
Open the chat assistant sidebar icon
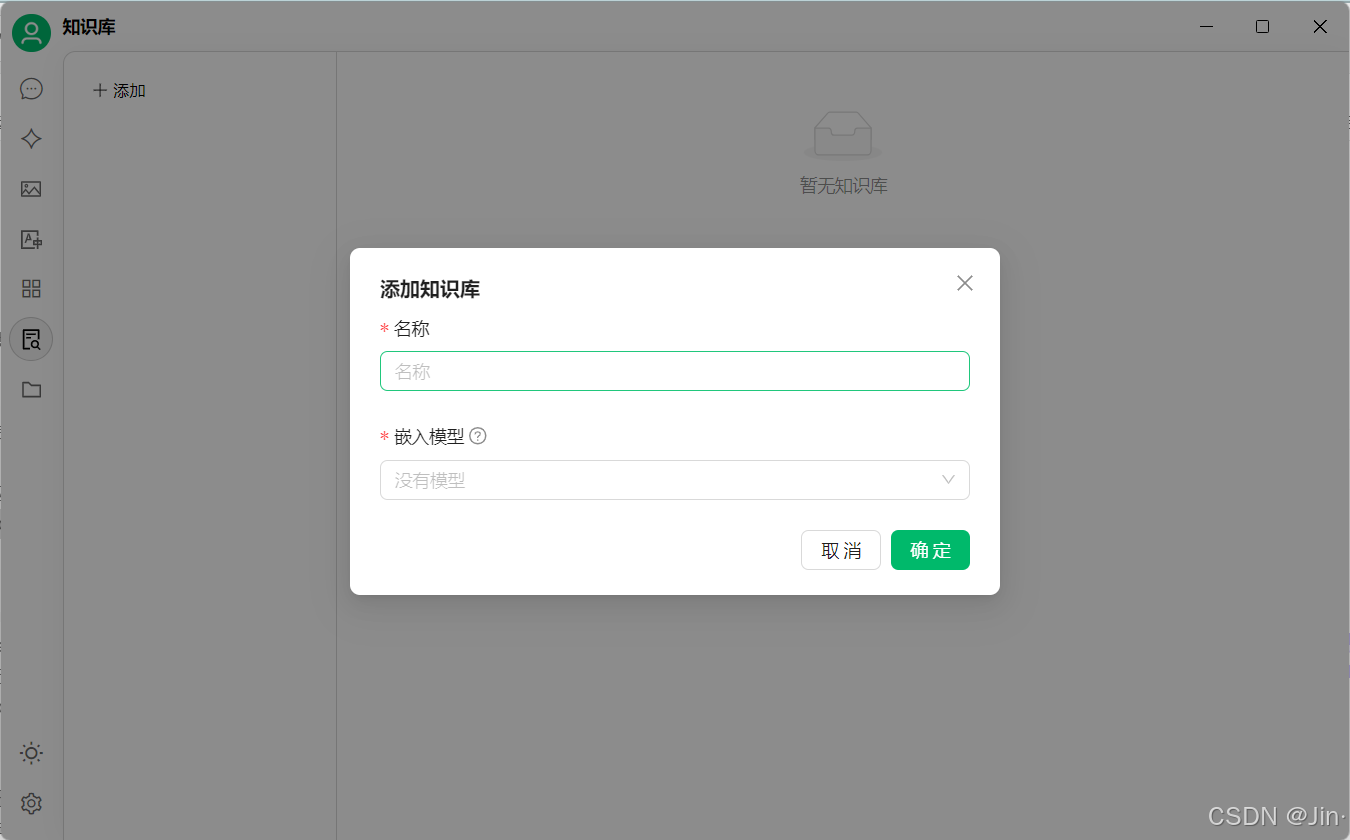coord(31,89)
